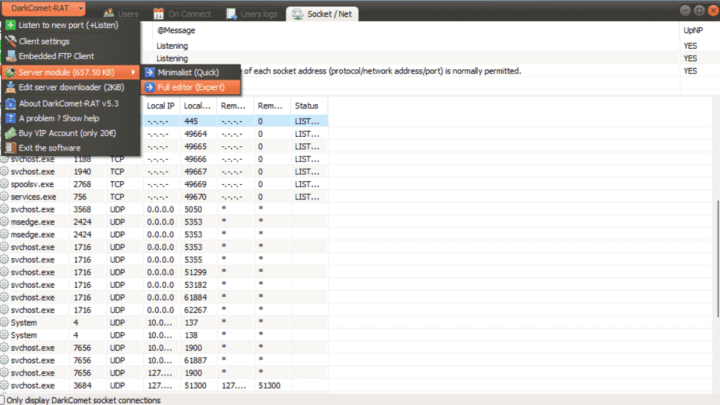Viewport: 720px width, 405px height.
Task: Click the local port cell 49669
Action: (196, 184)
